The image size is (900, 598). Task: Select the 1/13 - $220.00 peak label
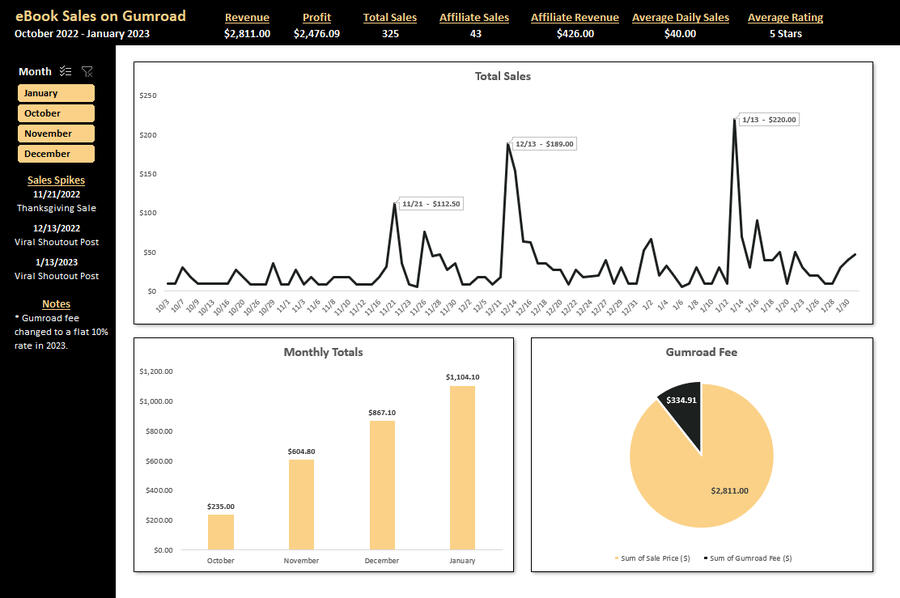768,120
